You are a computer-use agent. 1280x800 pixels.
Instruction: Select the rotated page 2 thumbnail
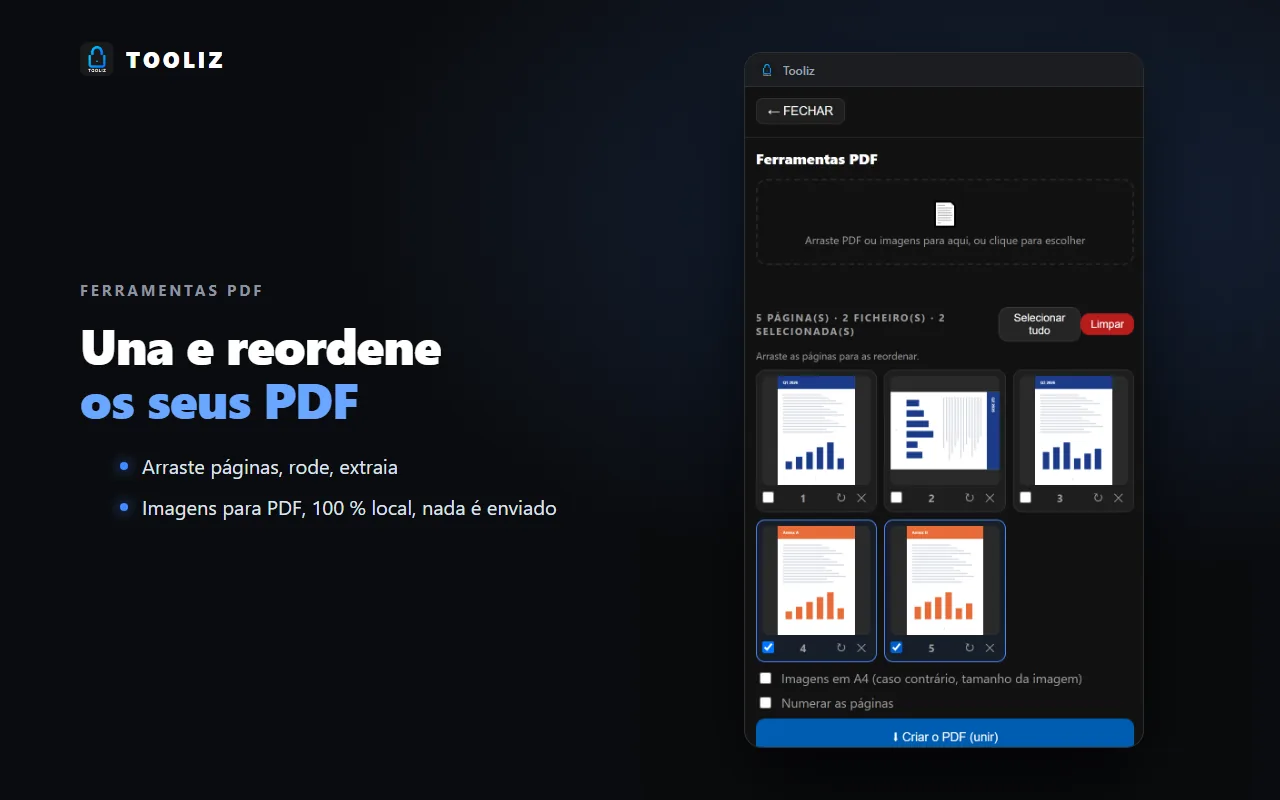(x=945, y=431)
